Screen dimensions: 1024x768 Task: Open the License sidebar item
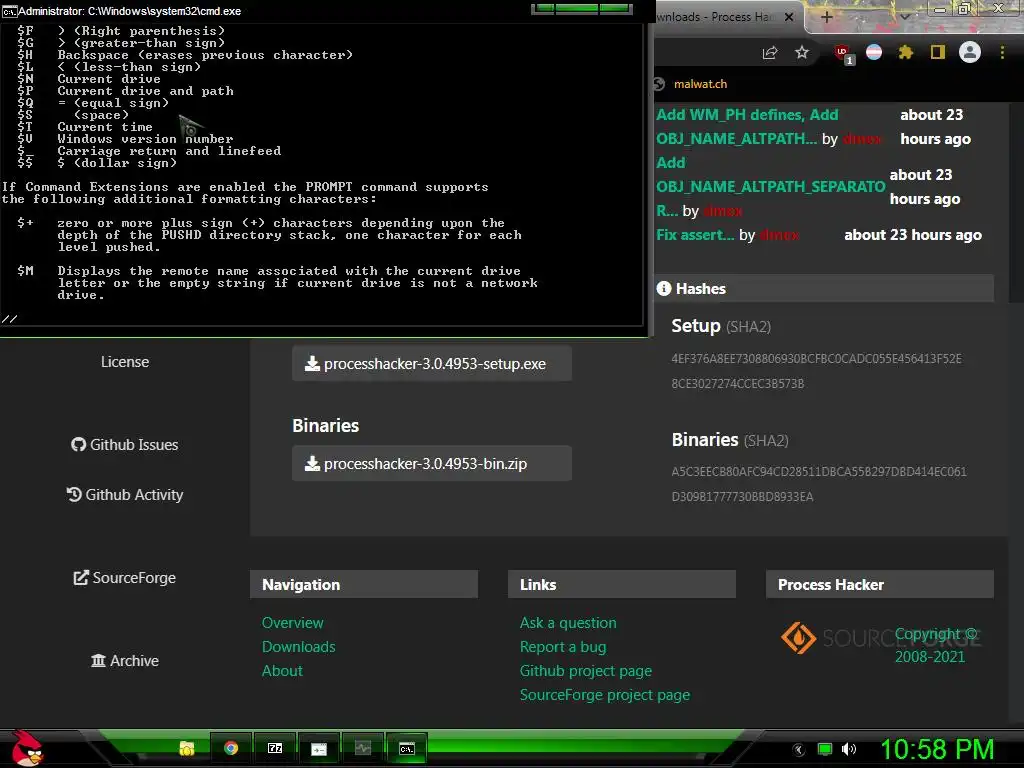pyautogui.click(x=125, y=362)
